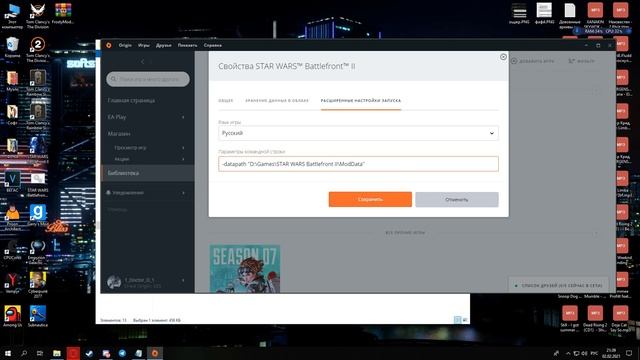This screenshot has width=640, height=360.
Task: Open the notification center icon in the tray
Action: (x=629, y=353)
